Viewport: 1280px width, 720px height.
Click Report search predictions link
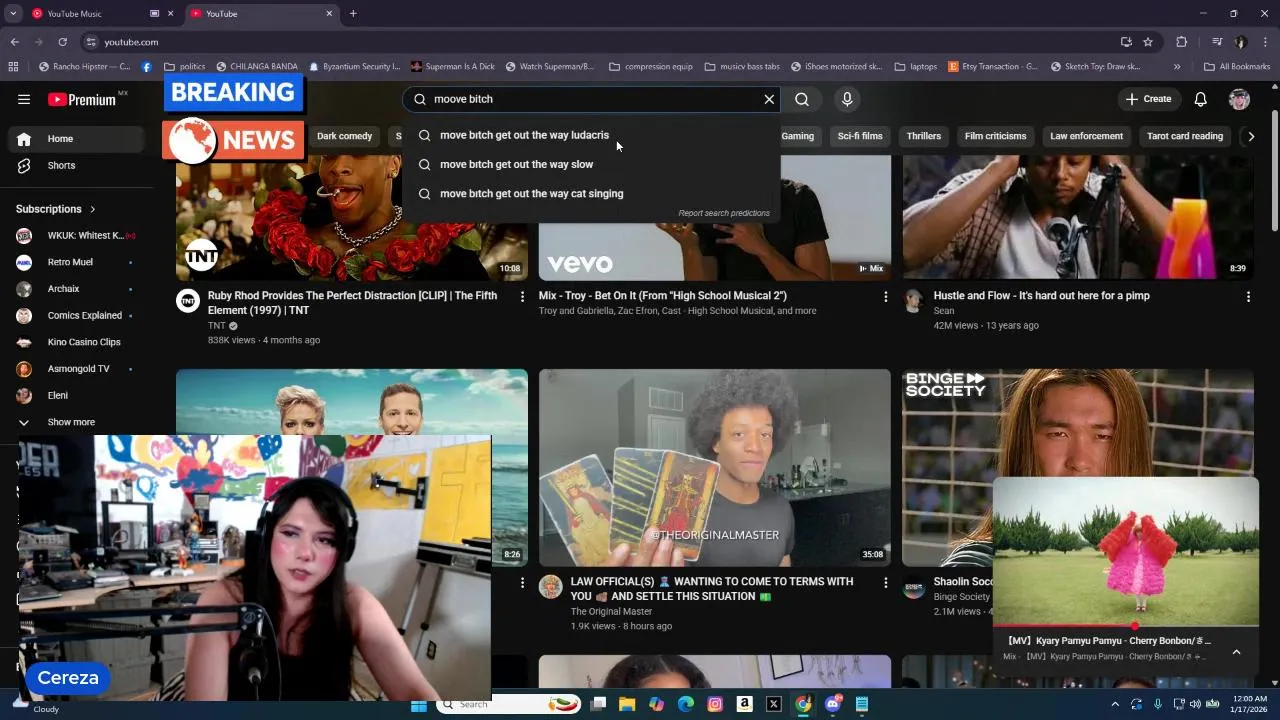(724, 213)
